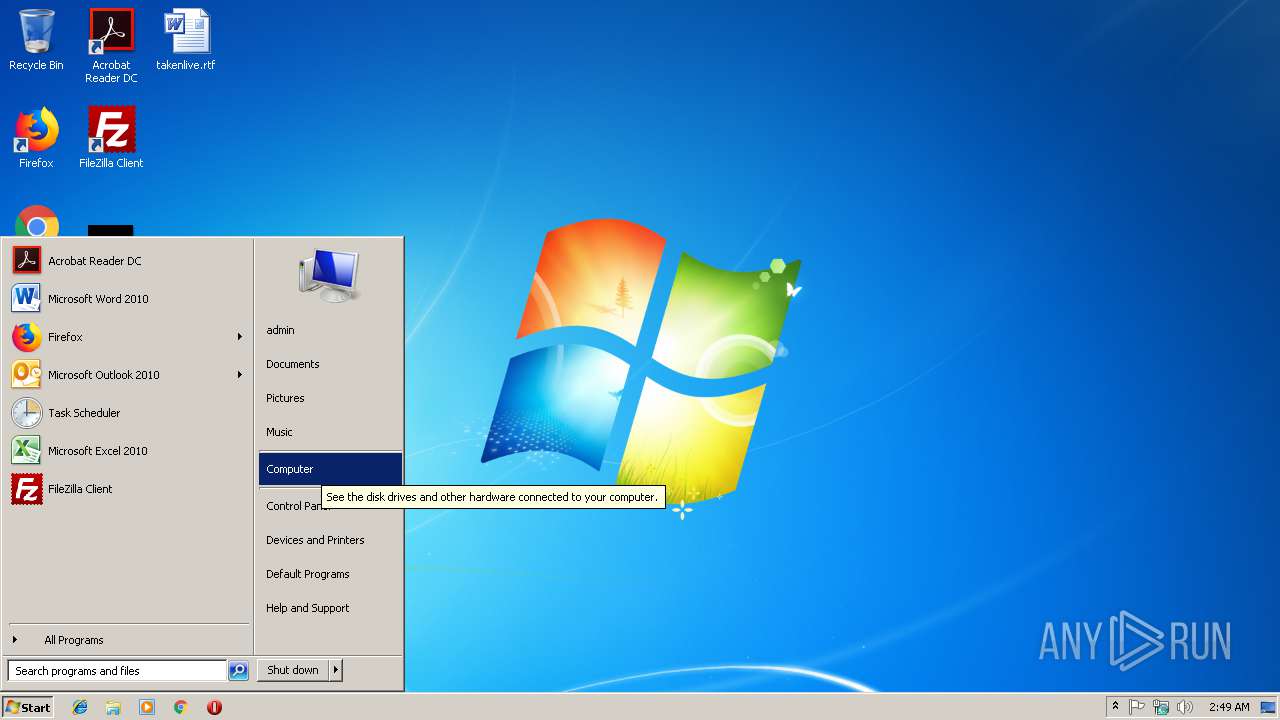Click the Start button

click(x=28, y=707)
